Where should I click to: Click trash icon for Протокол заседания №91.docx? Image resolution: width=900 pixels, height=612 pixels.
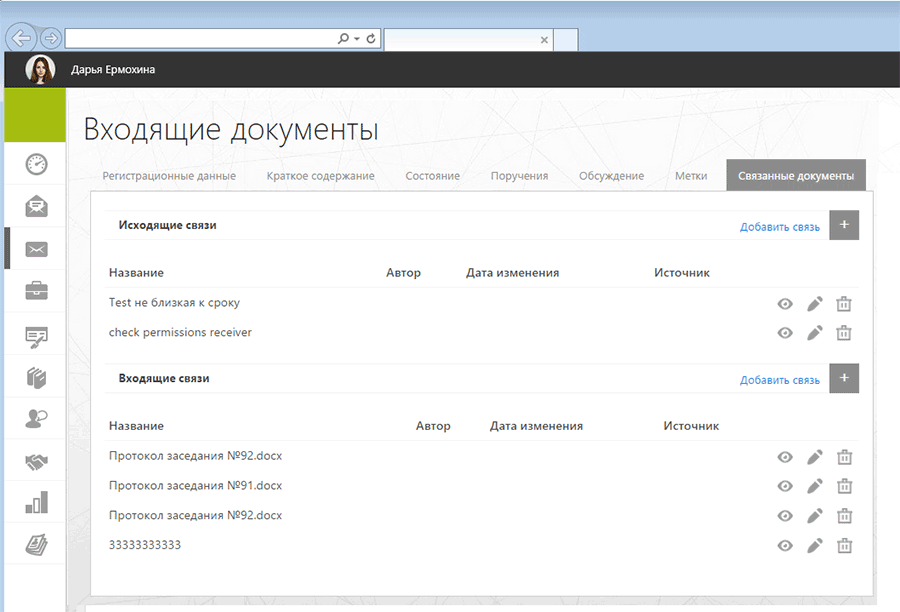pos(844,486)
